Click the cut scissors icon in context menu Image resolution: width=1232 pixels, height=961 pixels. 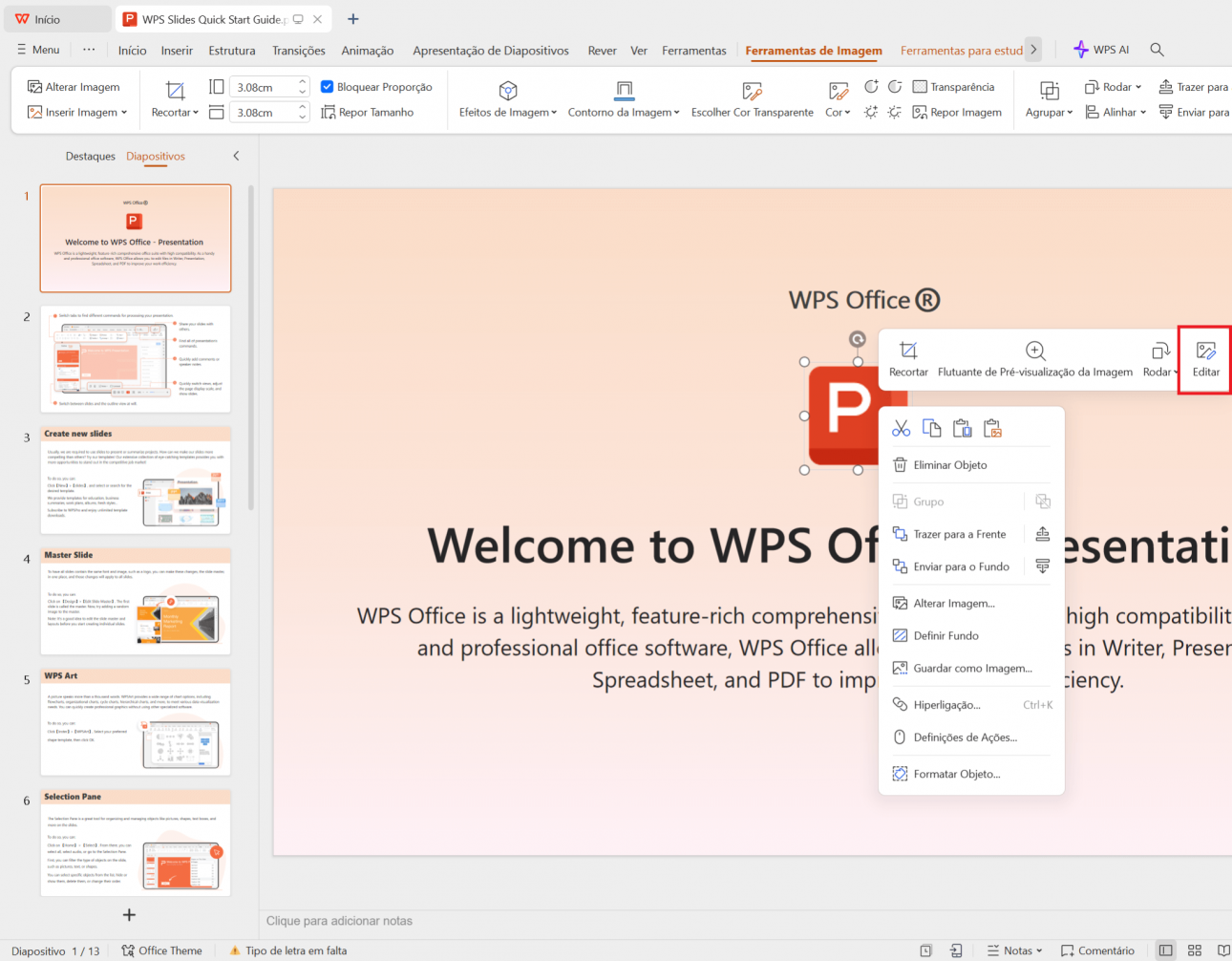(x=901, y=429)
